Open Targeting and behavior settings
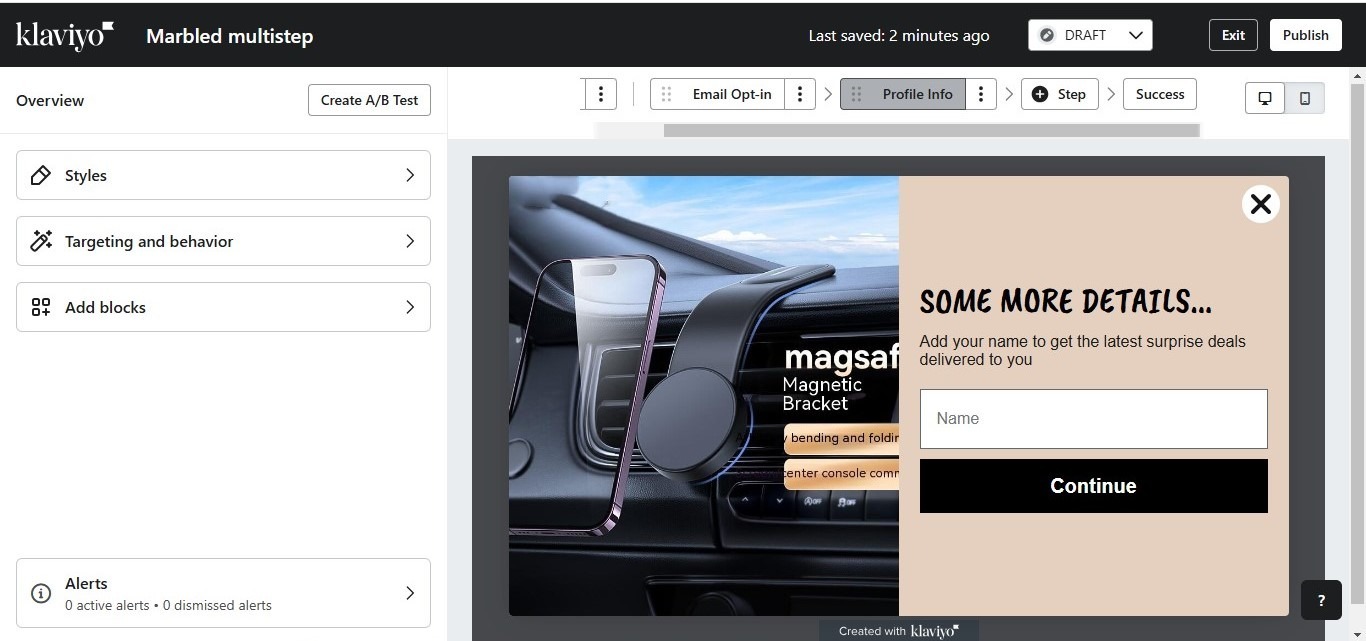 223,241
